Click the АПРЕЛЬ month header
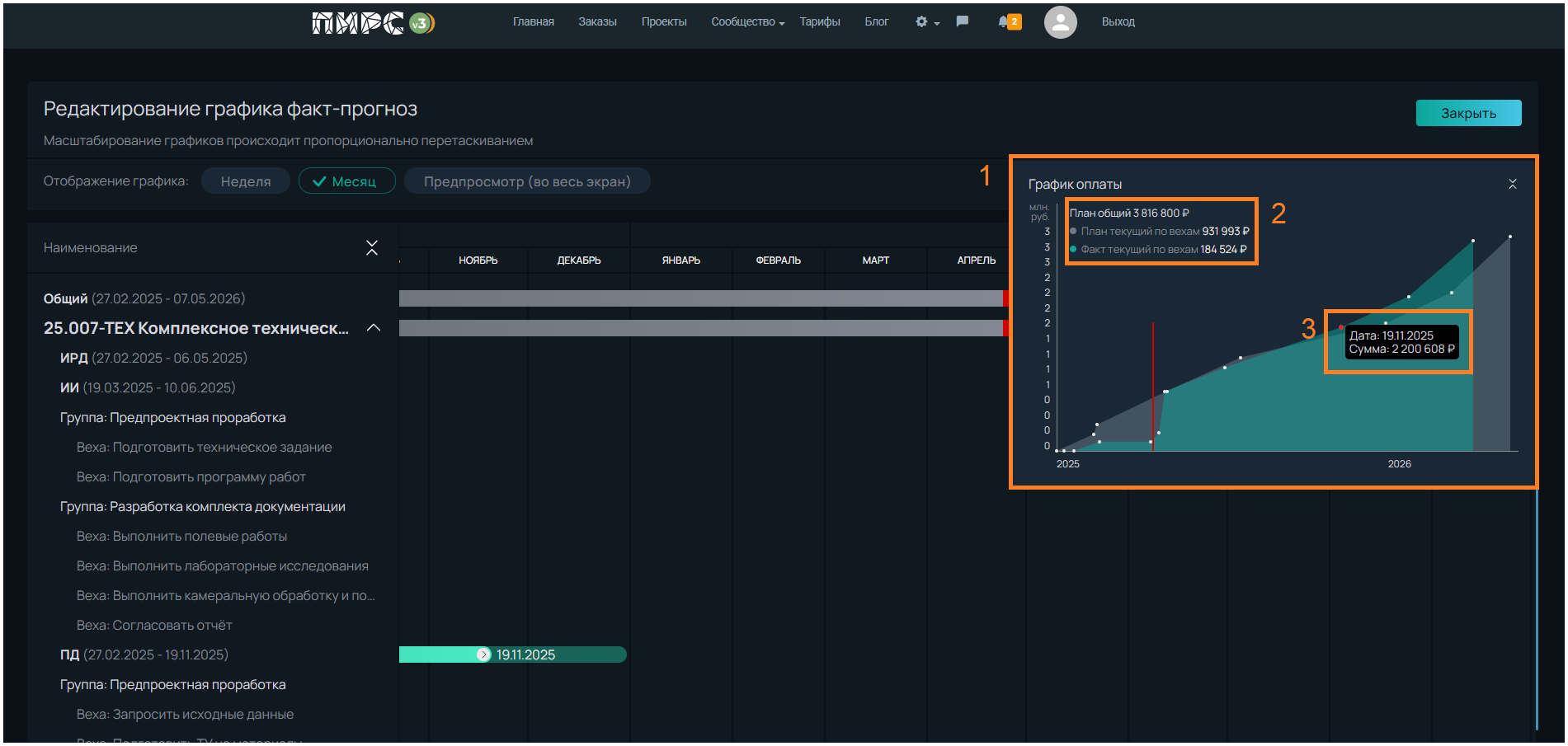The image size is (1568, 746). point(977,260)
